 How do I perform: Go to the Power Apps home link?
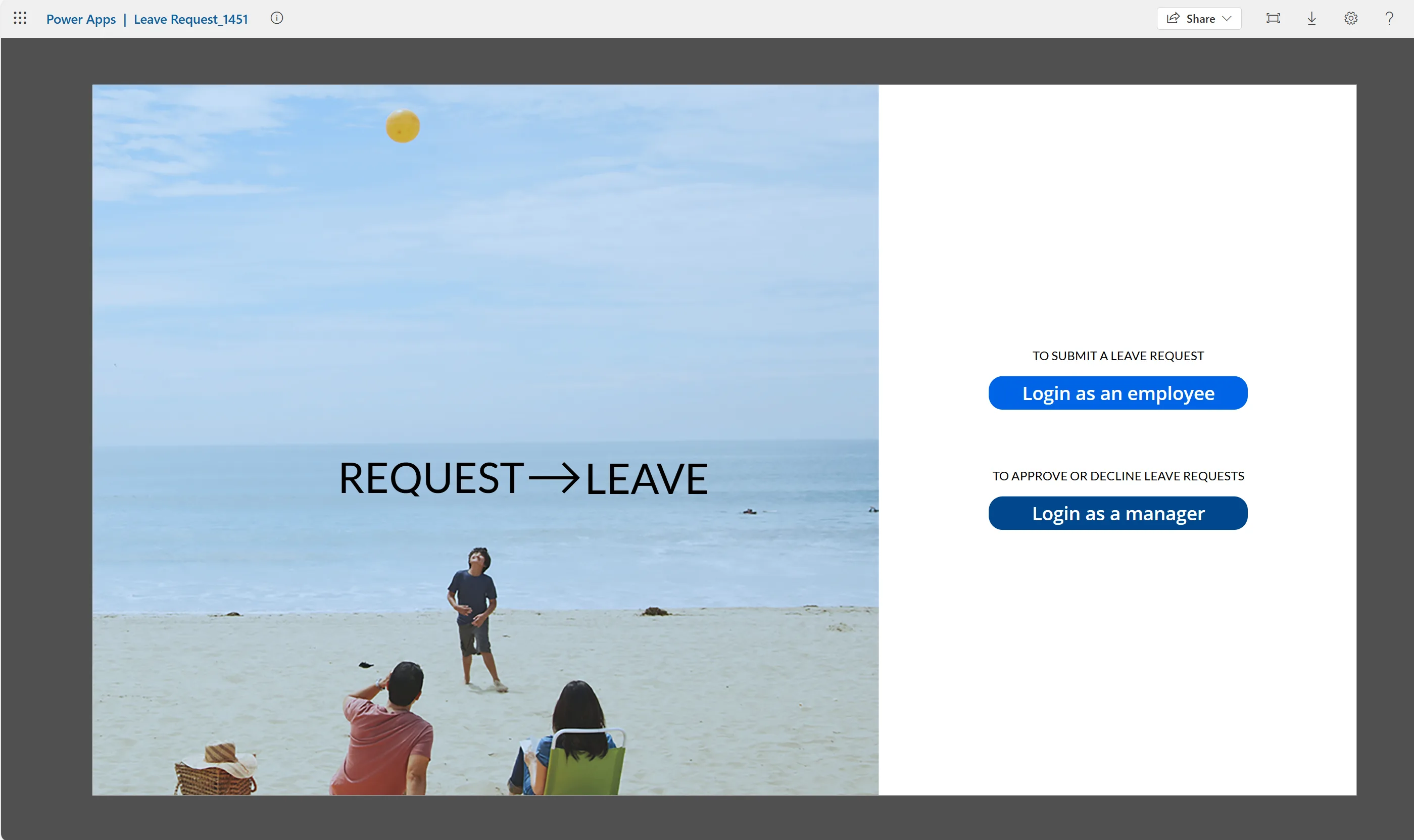click(x=81, y=19)
